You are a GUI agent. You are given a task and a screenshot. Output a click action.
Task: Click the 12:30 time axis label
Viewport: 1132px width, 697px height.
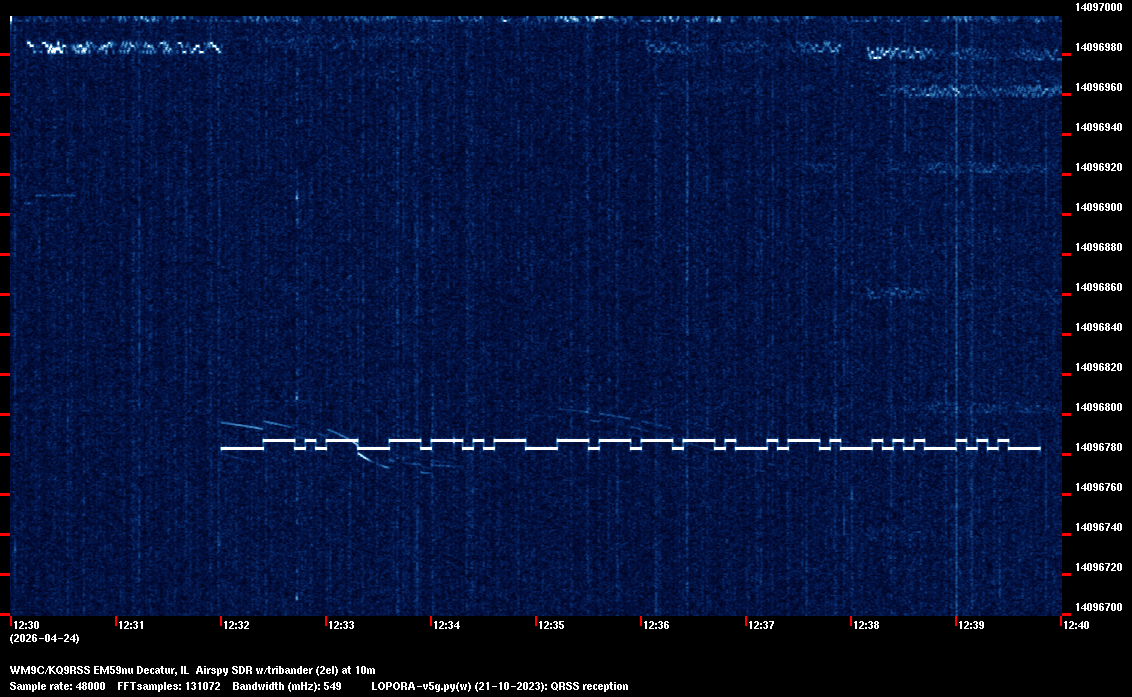pyautogui.click(x=27, y=626)
